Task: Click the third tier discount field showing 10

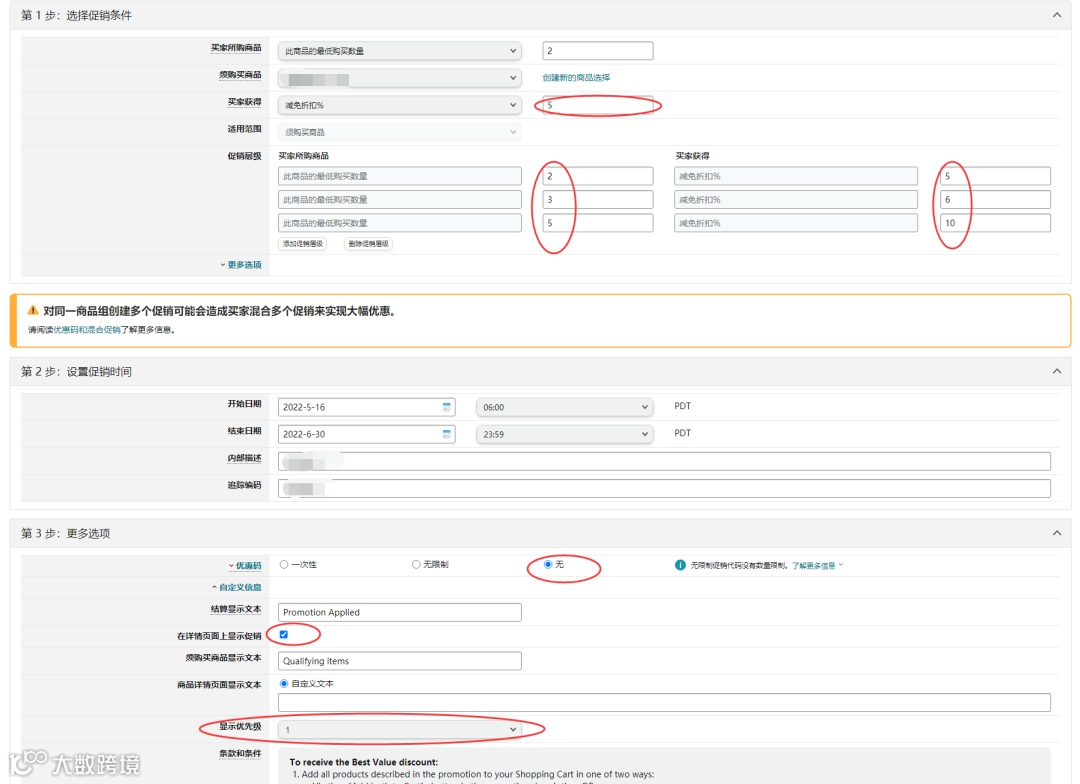Action: click(995, 223)
